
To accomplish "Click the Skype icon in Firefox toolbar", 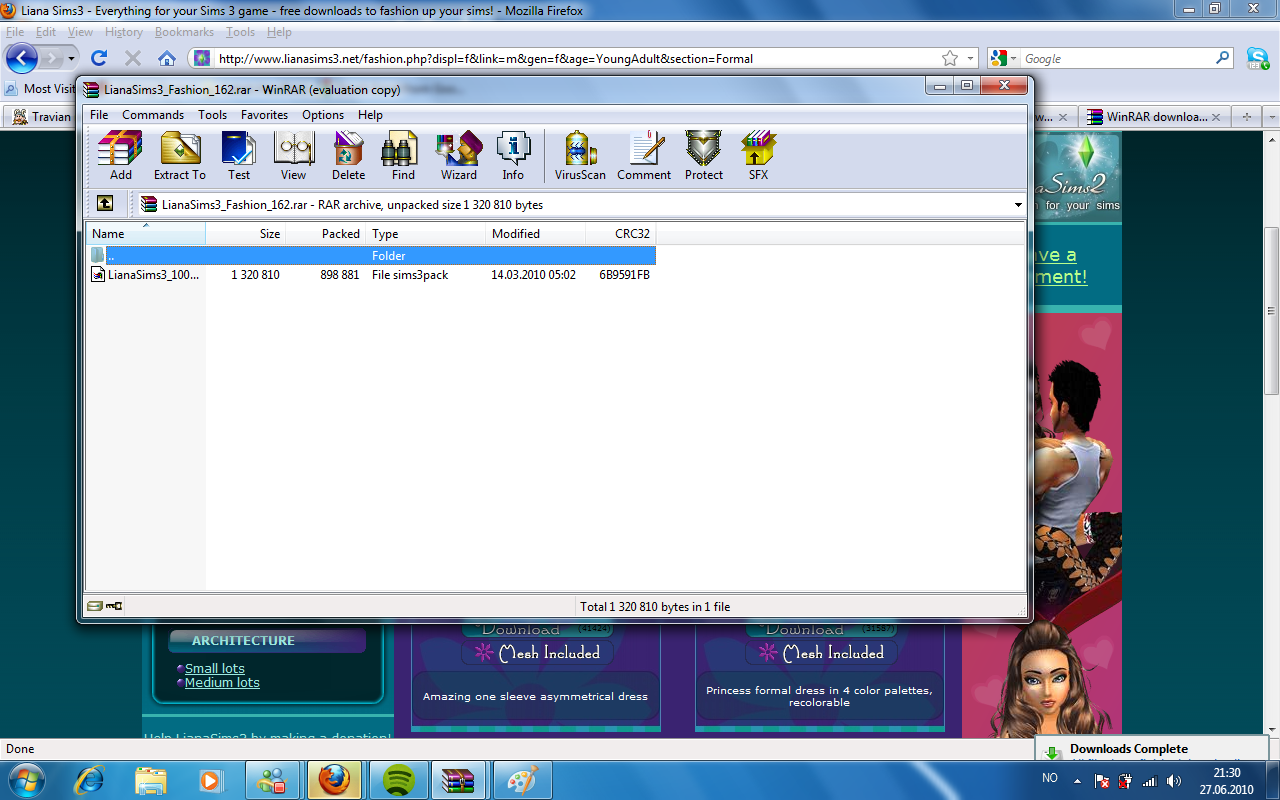I will click(1257, 58).
